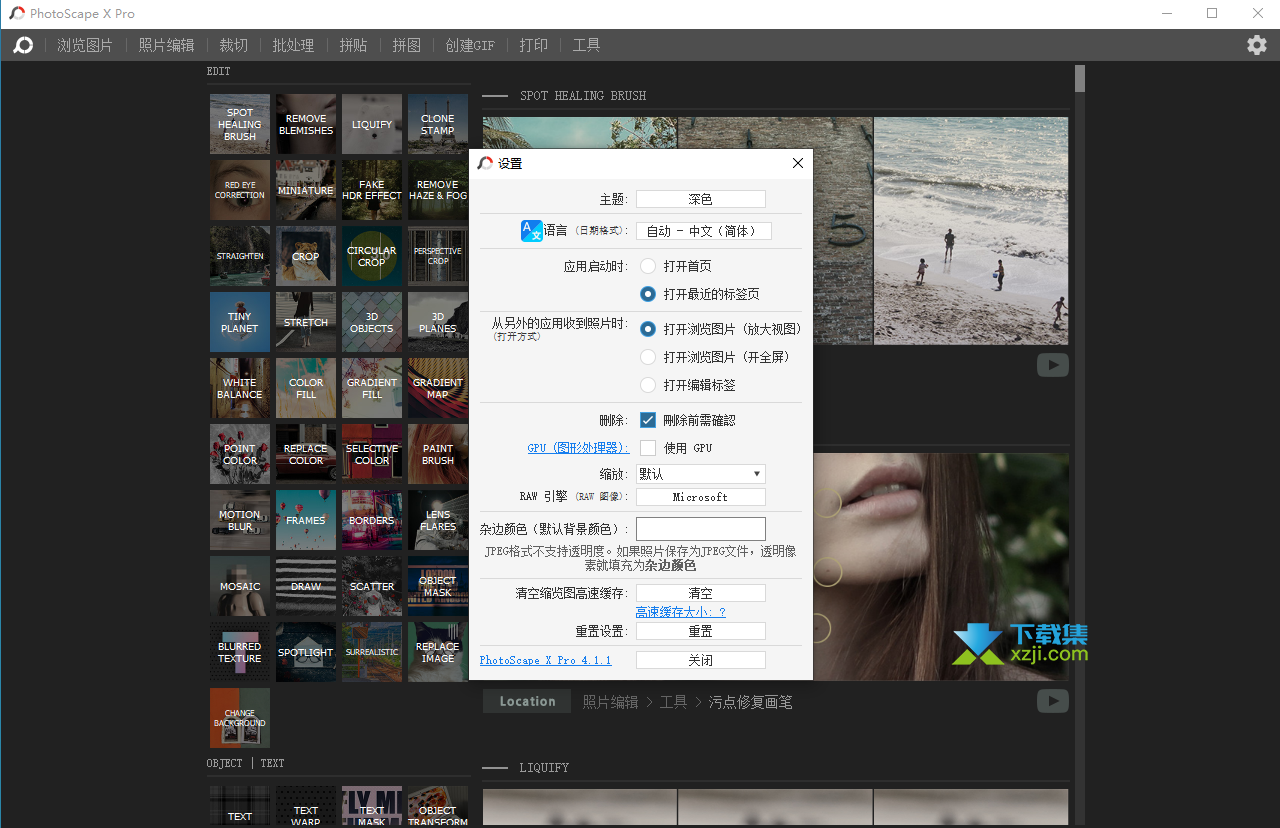
Task: Click 重置 settings button
Action: [x=701, y=631]
